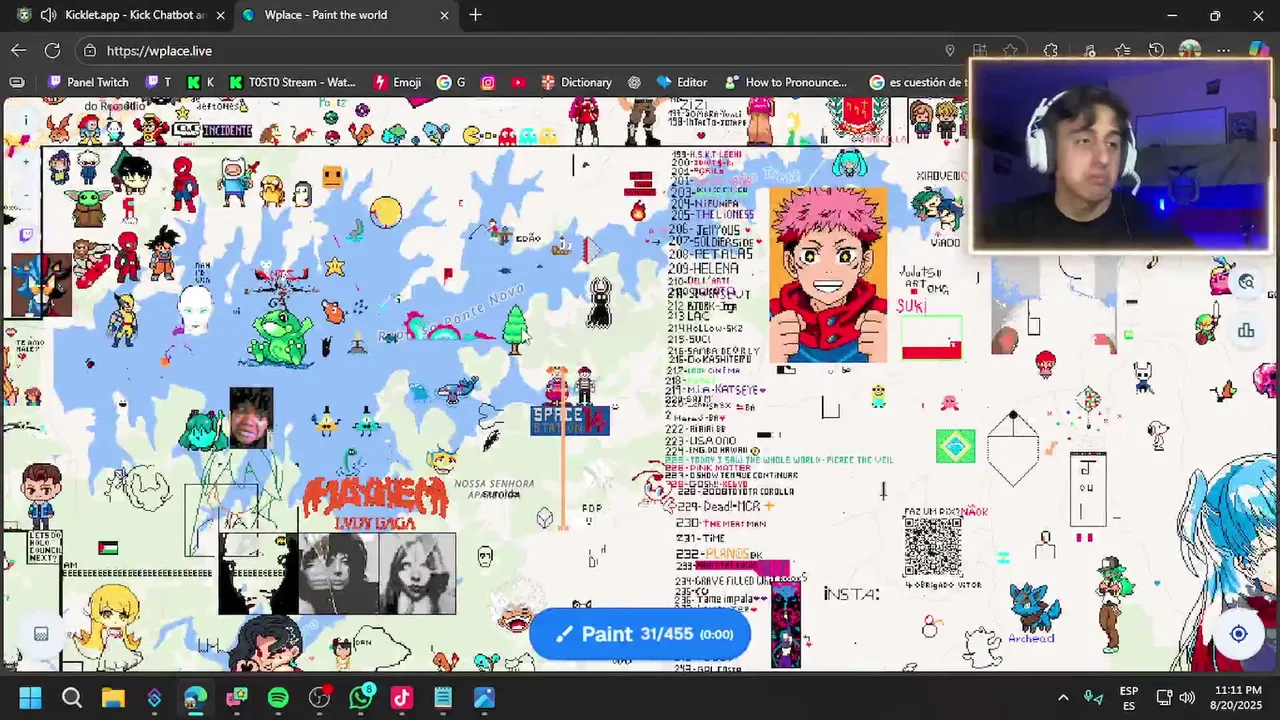This screenshot has width=1280, height=720.
Task: Open the map search magnifier icon
Action: tap(1246, 282)
